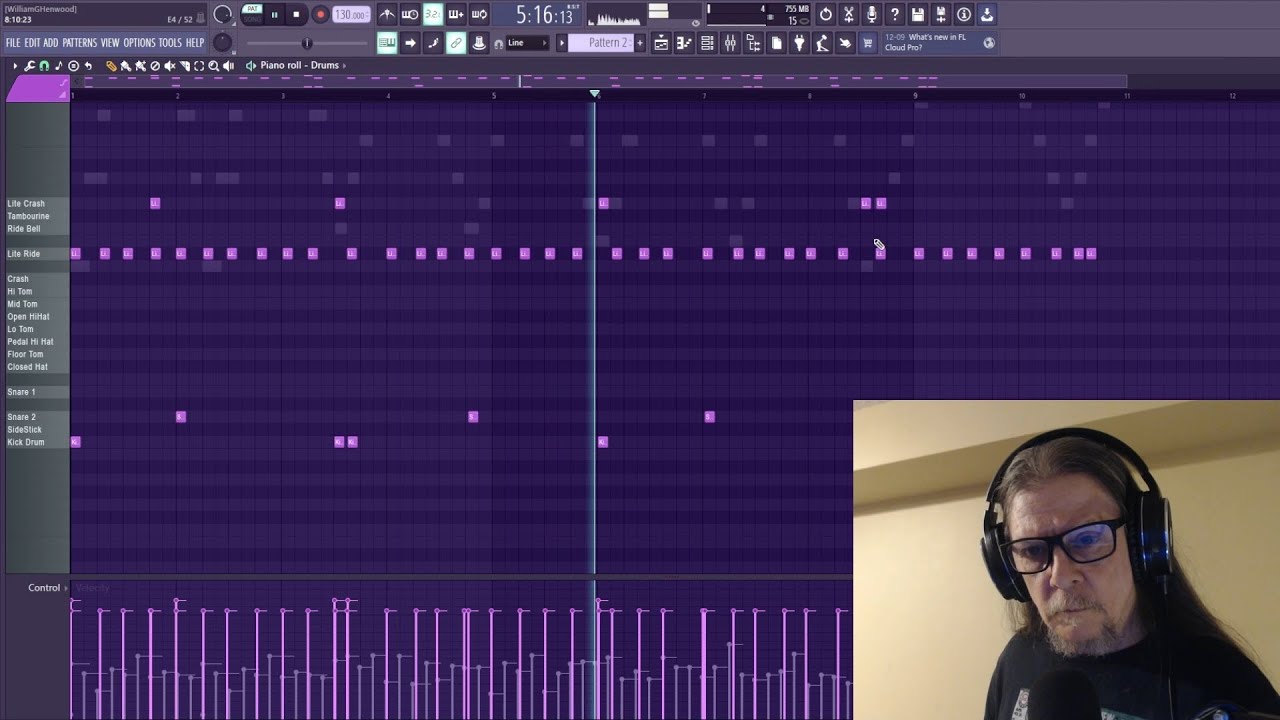
Task: Click the one-click audio recording microphone
Action: coord(872,14)
